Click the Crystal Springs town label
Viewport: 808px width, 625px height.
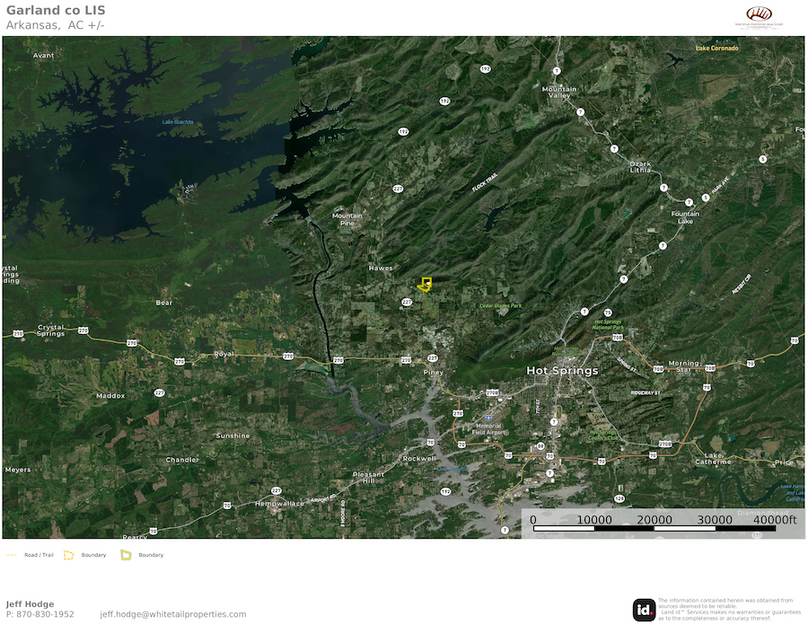(x=51, y=330)
